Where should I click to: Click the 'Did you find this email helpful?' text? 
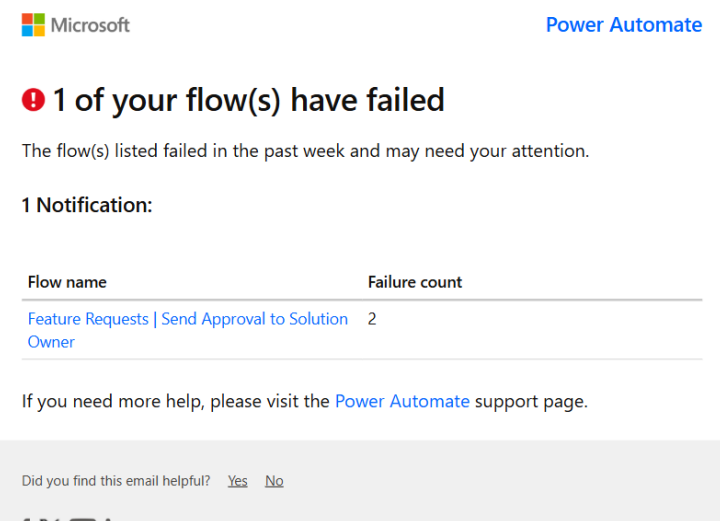[116, 481]
